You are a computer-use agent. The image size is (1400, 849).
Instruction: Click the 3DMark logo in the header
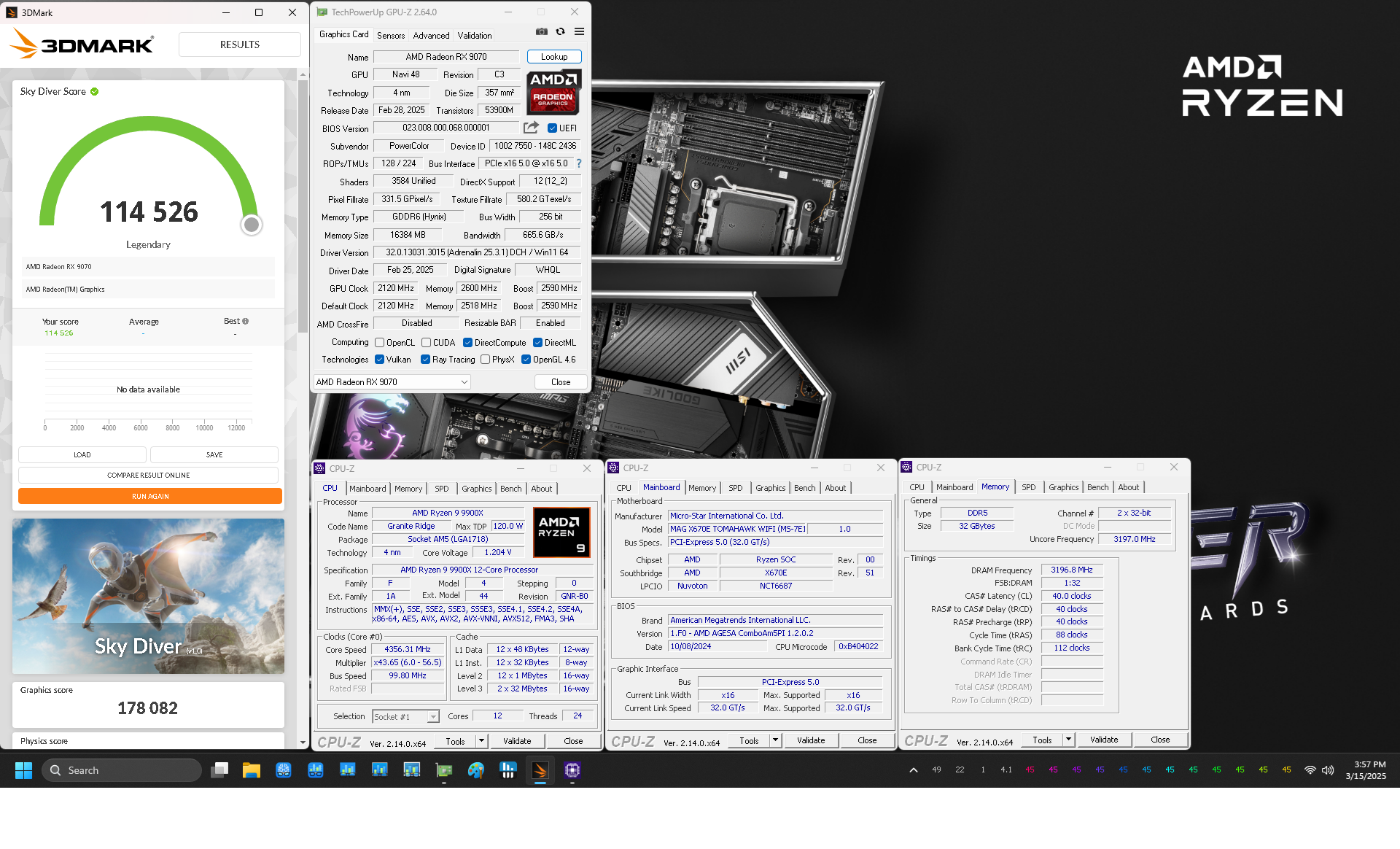pos(82,44)
